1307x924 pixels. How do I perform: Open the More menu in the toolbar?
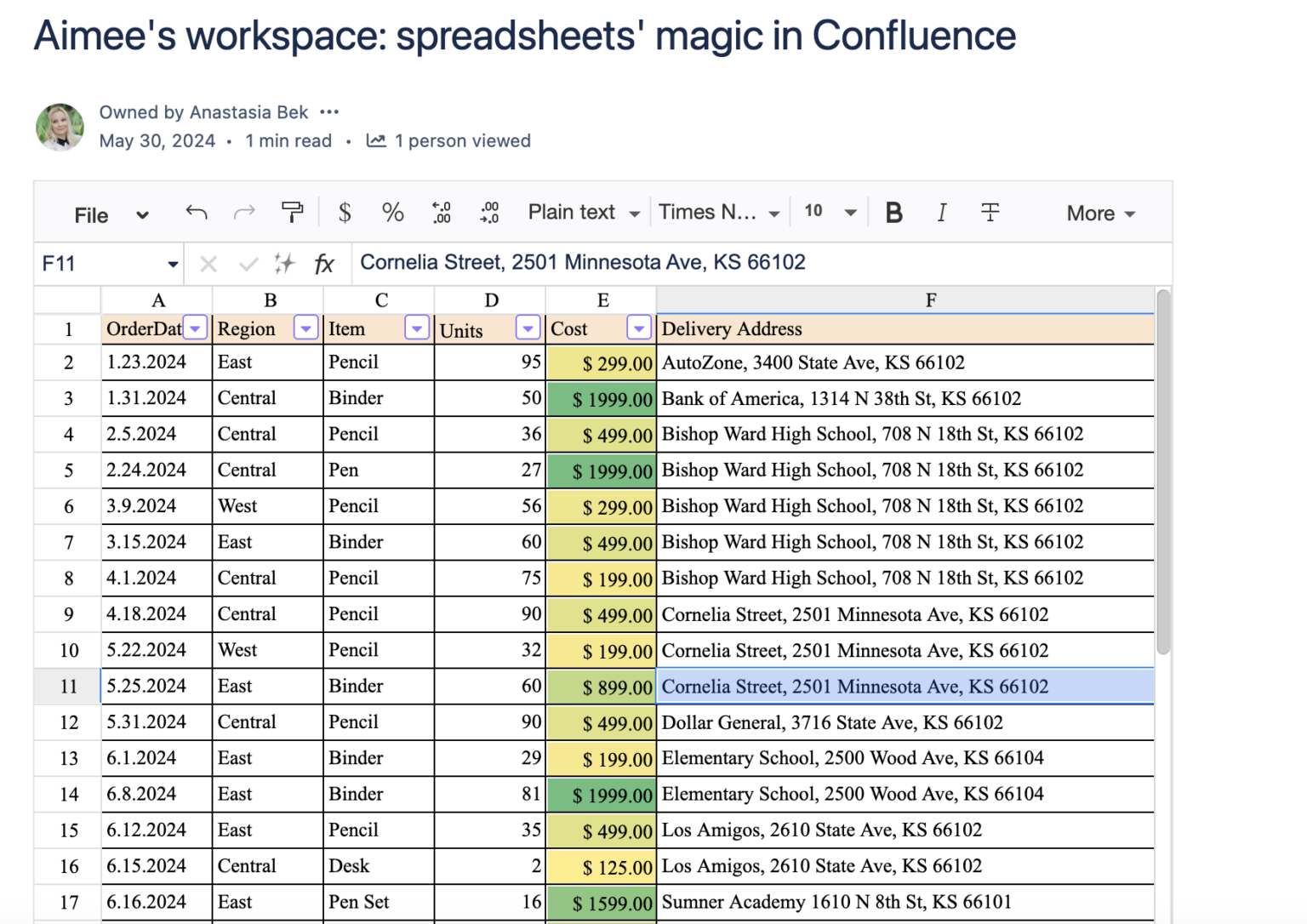coord(1099,213)
